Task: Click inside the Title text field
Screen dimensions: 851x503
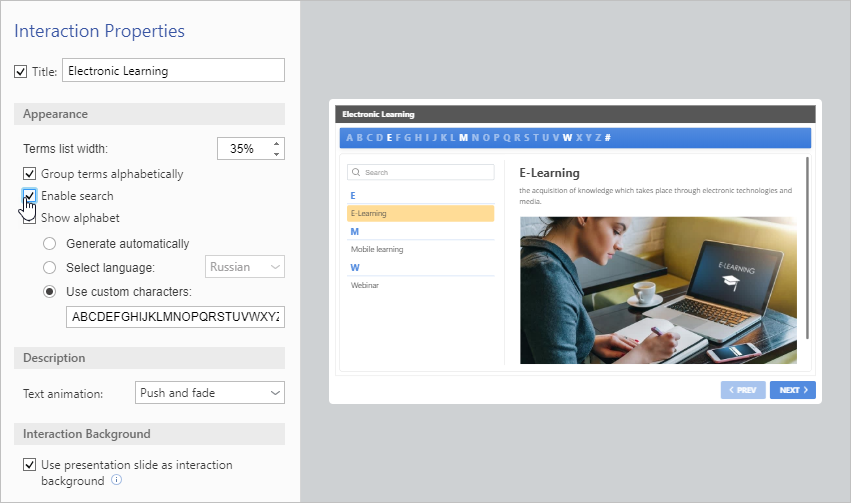Action: [x=173, y=71]
